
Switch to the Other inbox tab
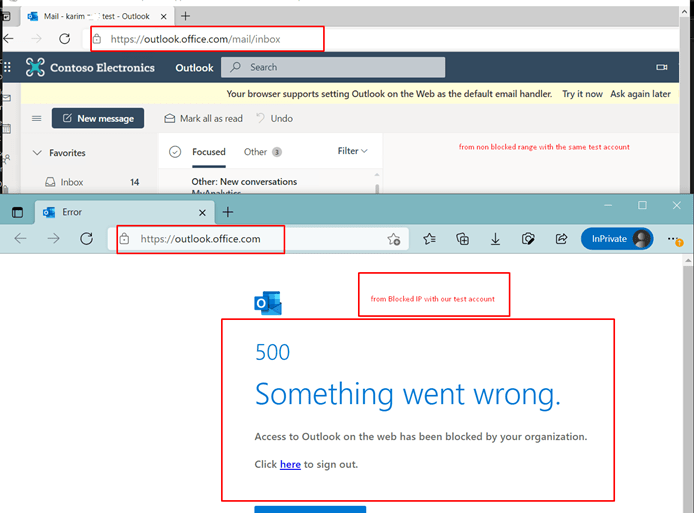(256, 152)
